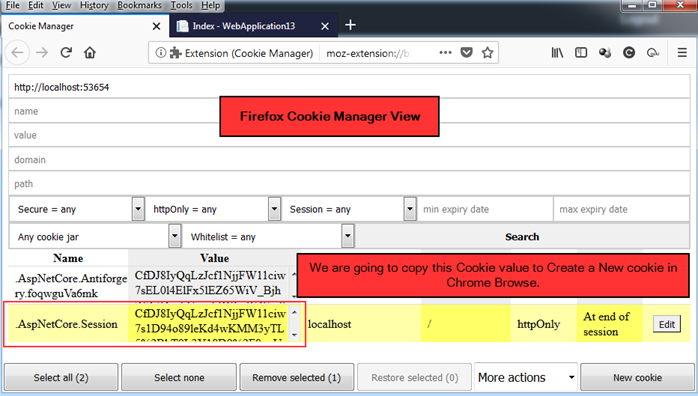
Task: Select the .AspNetCore.Session cookie name
Action: [x=67, y=324]
